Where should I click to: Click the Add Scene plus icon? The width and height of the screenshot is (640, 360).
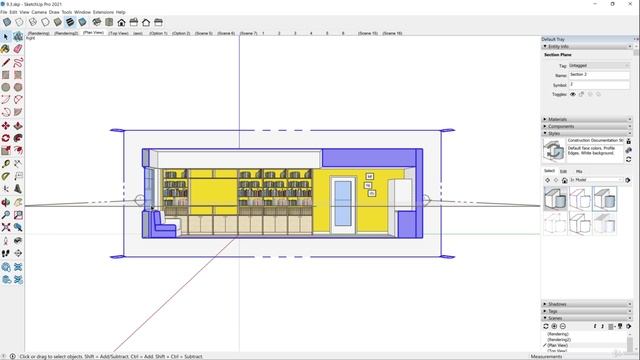(554, 326)
